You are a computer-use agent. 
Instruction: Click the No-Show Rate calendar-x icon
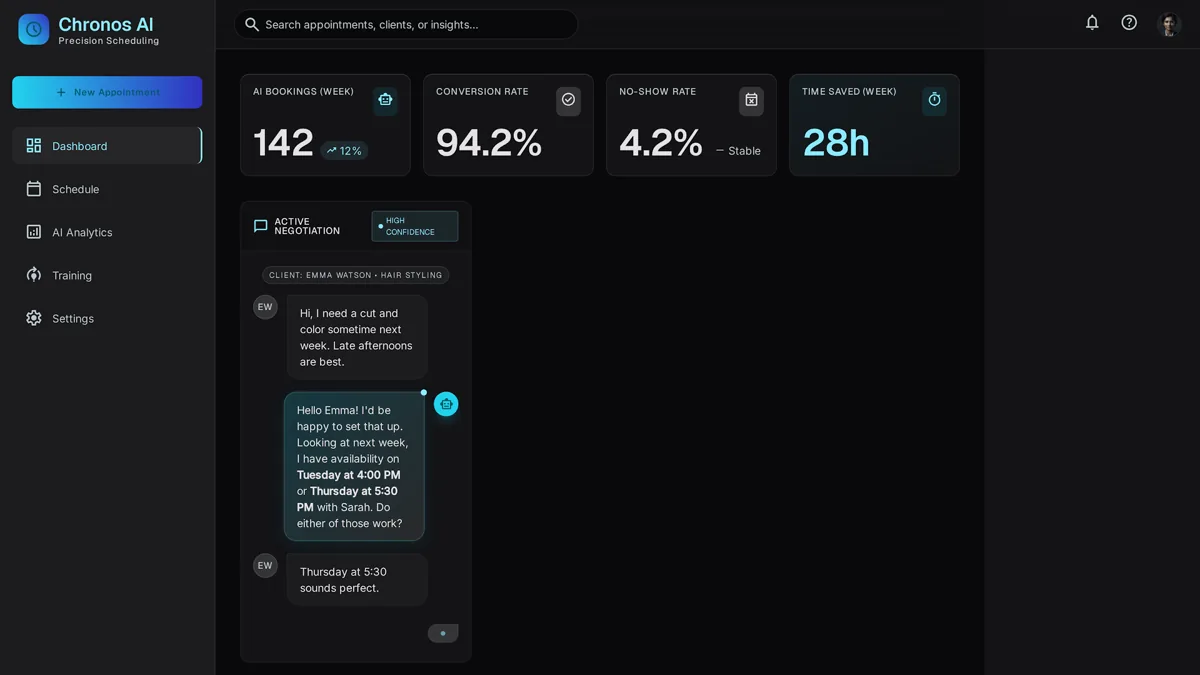(x=751, y=100)
